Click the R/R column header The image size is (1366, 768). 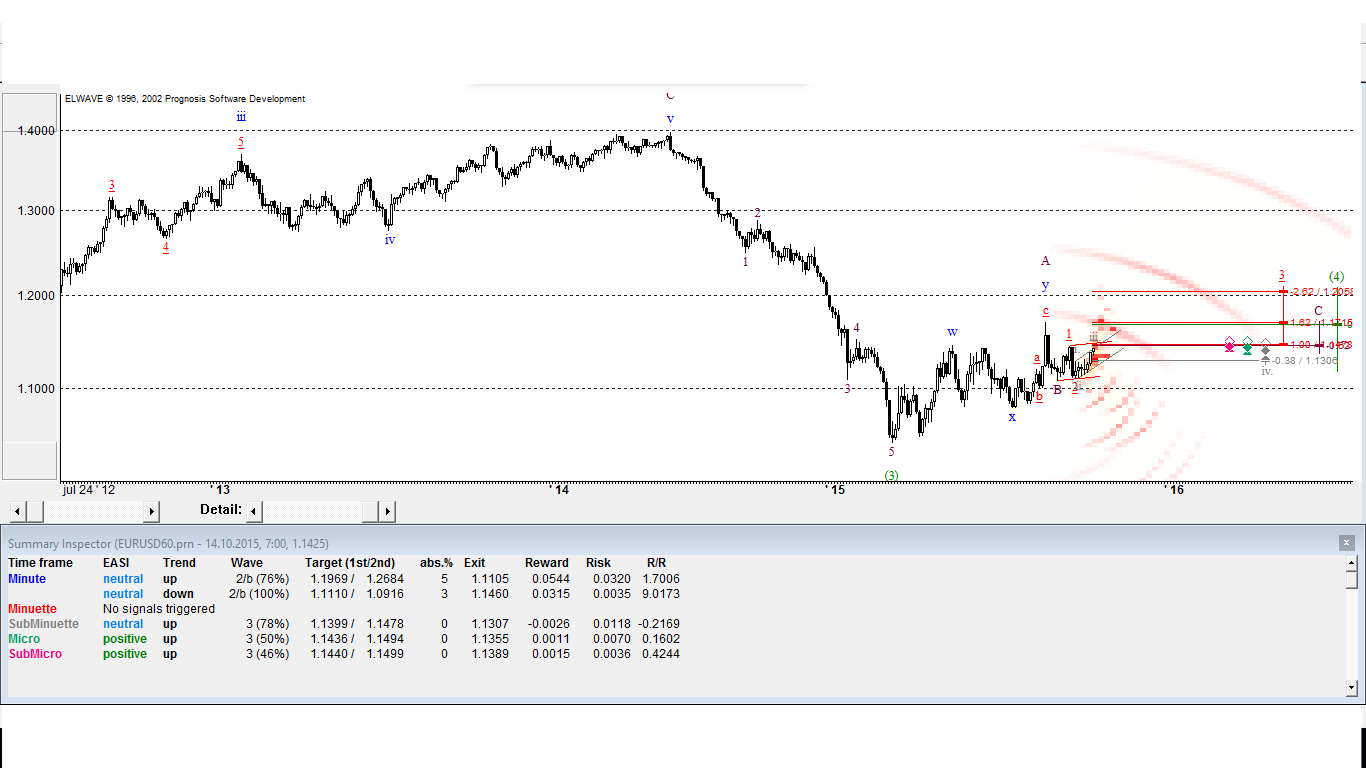656,563
